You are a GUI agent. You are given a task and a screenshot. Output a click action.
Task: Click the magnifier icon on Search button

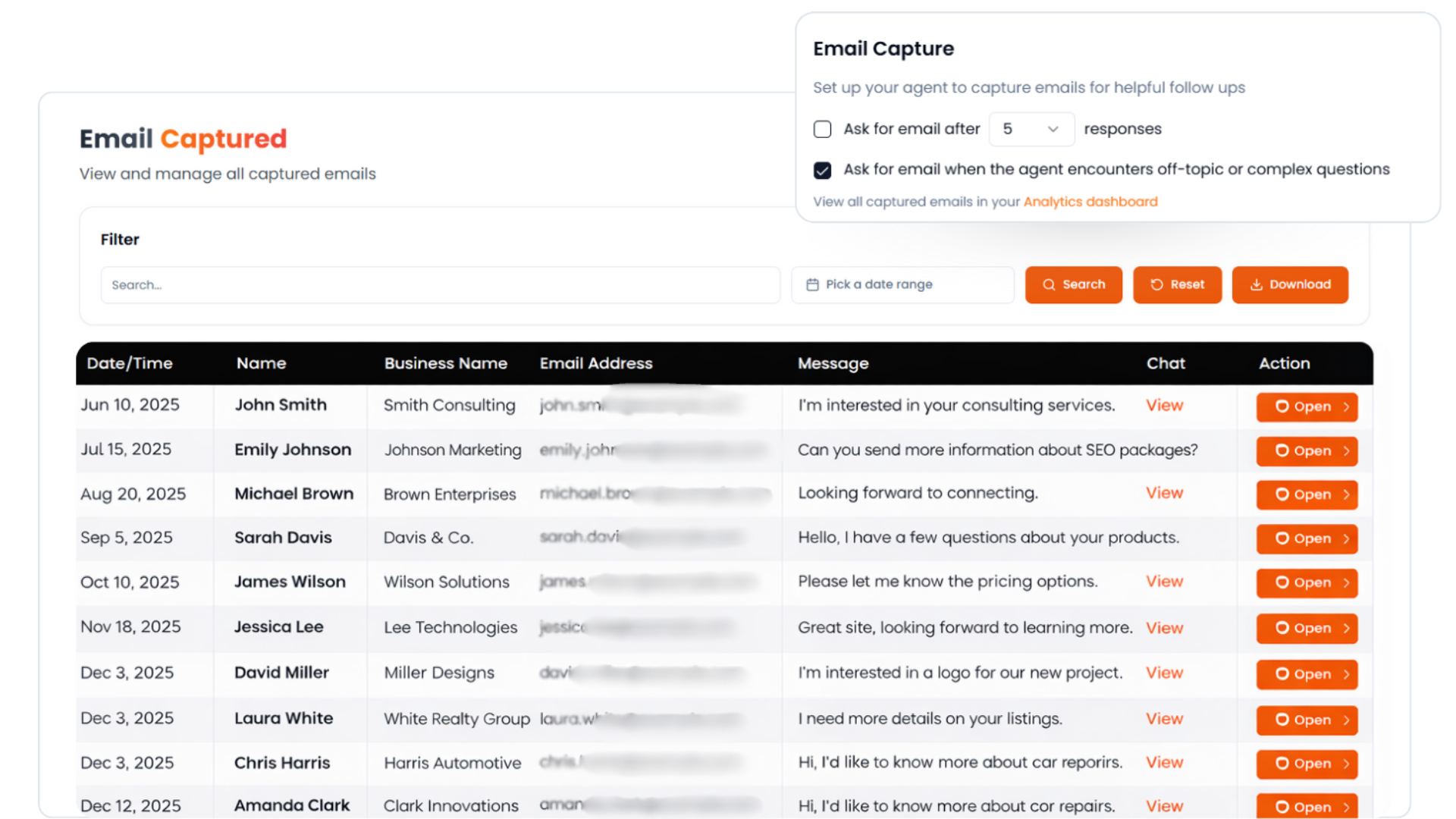click(x=1049, y=284)
